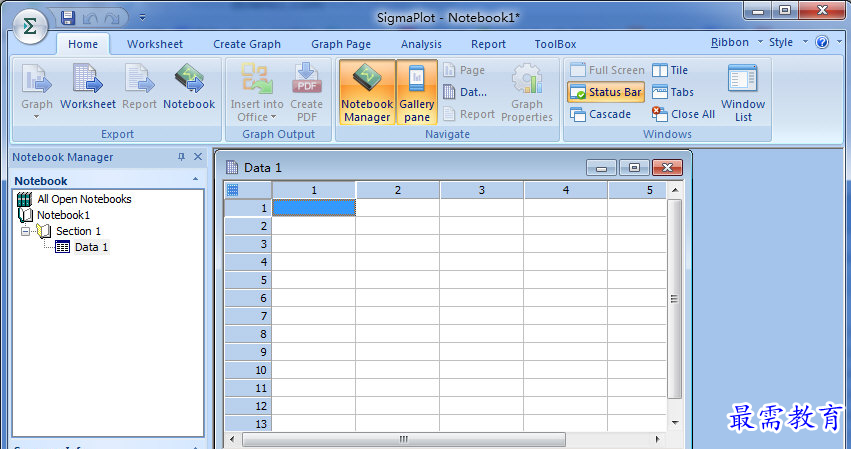Click the horizontal scrollbar thumb in Data 1
This screenshot has width=851, height=449.
(404, 439)
